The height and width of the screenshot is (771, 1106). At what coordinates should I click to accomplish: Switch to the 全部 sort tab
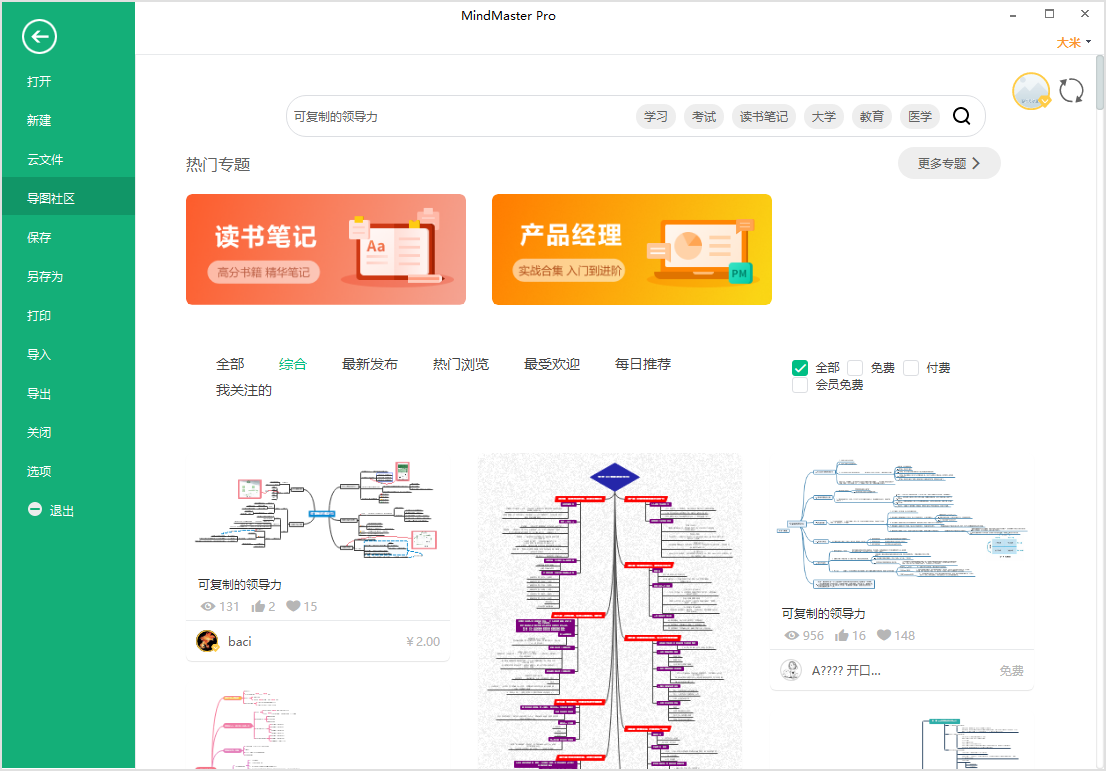(230, 364)
